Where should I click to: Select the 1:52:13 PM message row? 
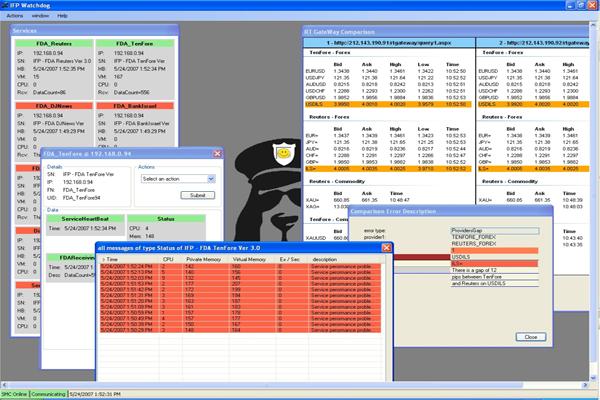(x=240, y=272)
